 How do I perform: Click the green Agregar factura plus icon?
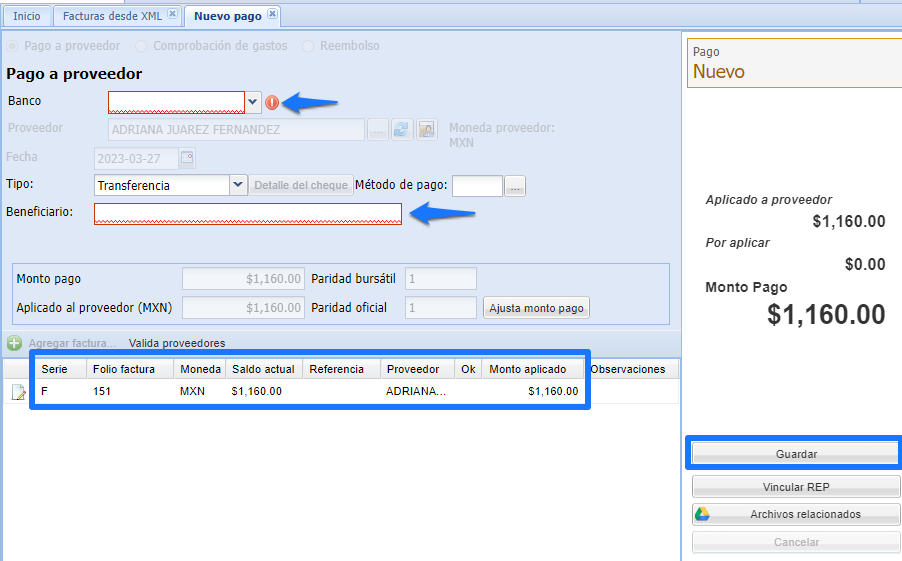tap(15, 343)
